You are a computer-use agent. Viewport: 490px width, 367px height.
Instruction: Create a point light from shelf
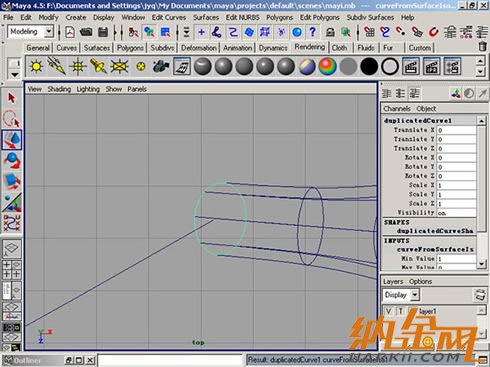coord(78,66)
